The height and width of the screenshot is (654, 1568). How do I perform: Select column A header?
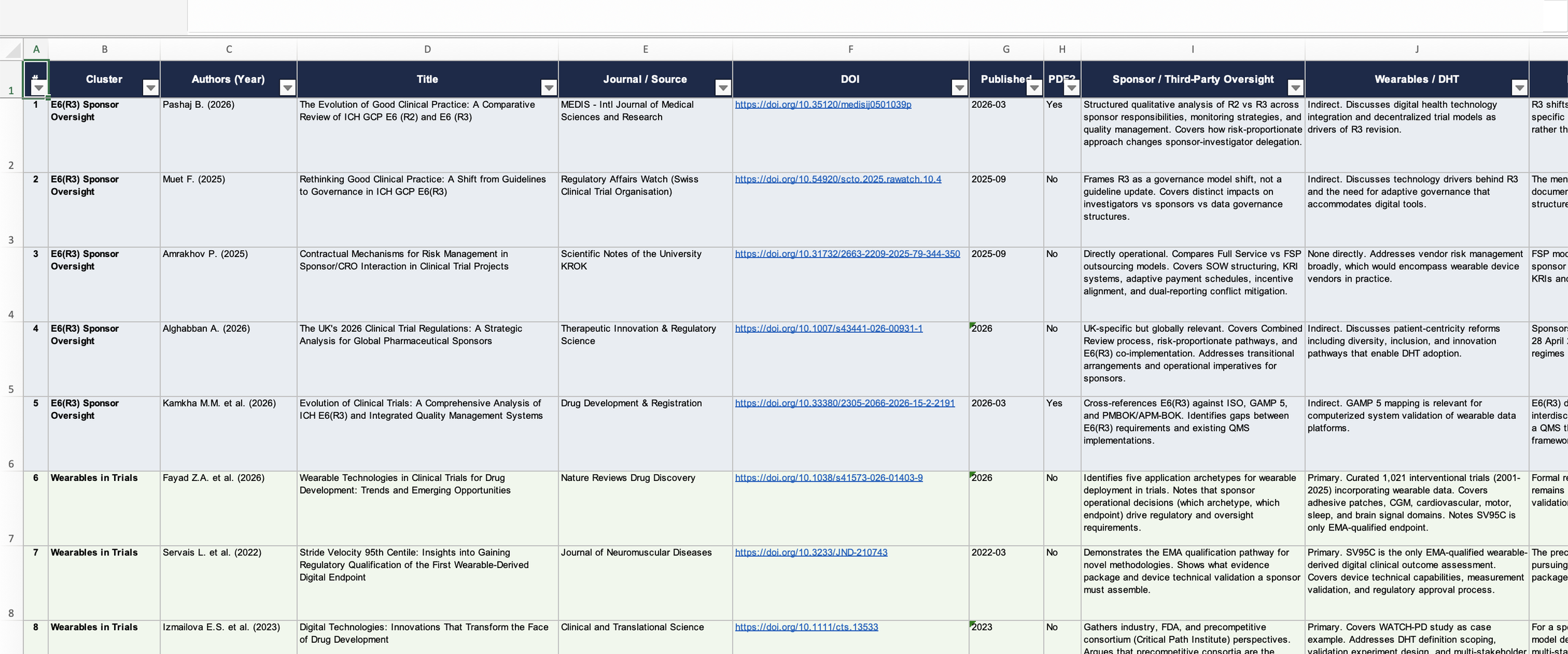coord(36,50)
